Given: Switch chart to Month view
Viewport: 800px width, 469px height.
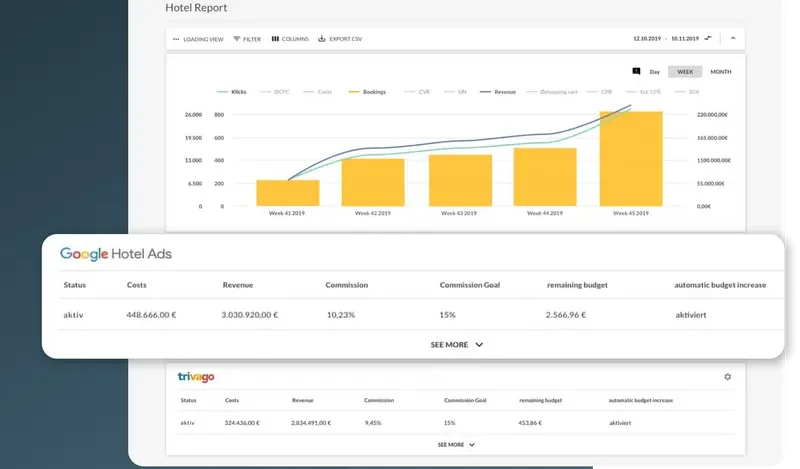Looking at the screenshot, I should (721, 72).
